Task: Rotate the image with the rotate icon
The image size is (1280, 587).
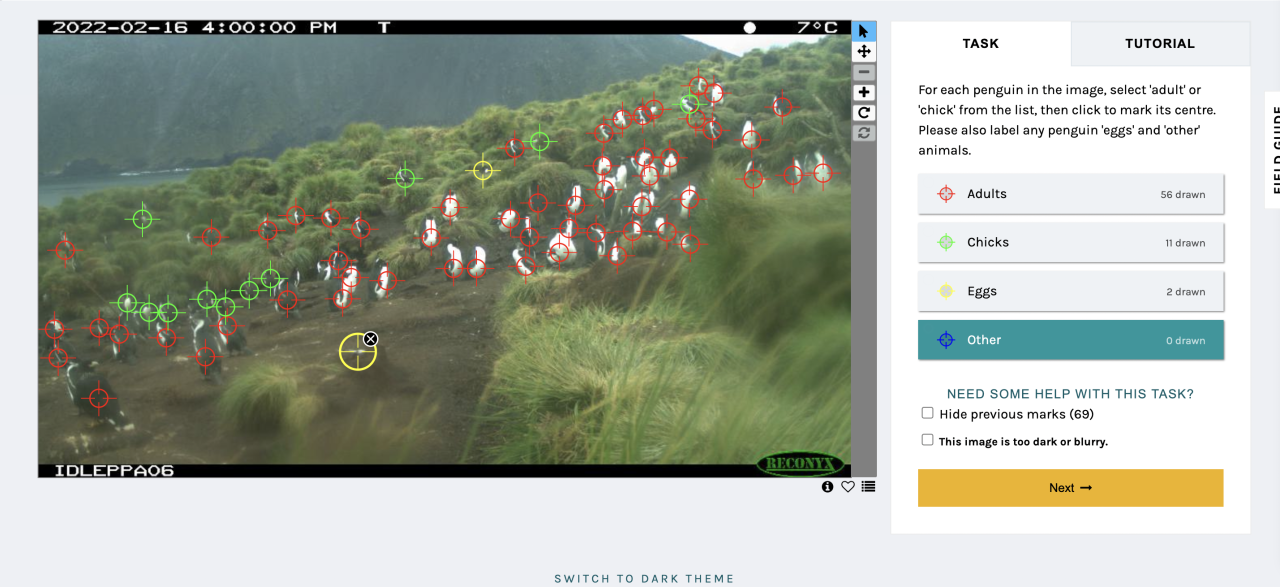Action: point(864,113)
